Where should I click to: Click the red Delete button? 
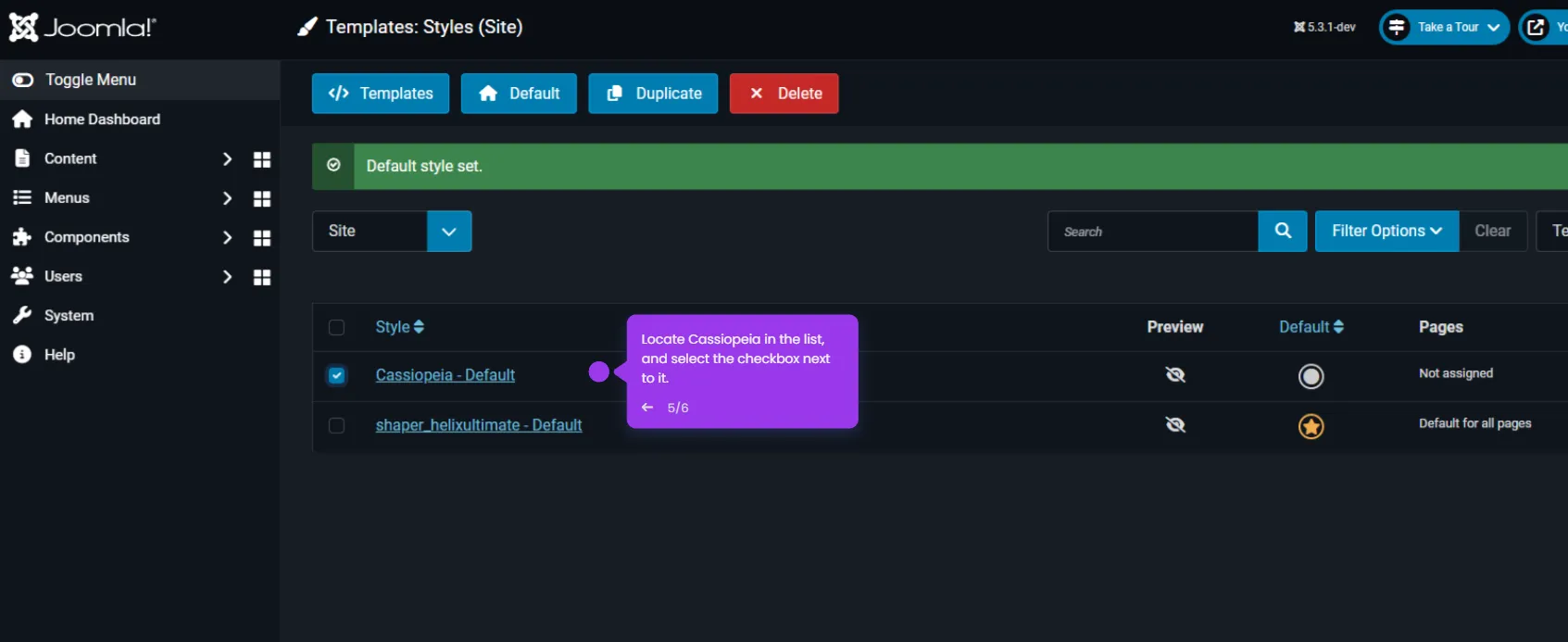click(784, 94)
